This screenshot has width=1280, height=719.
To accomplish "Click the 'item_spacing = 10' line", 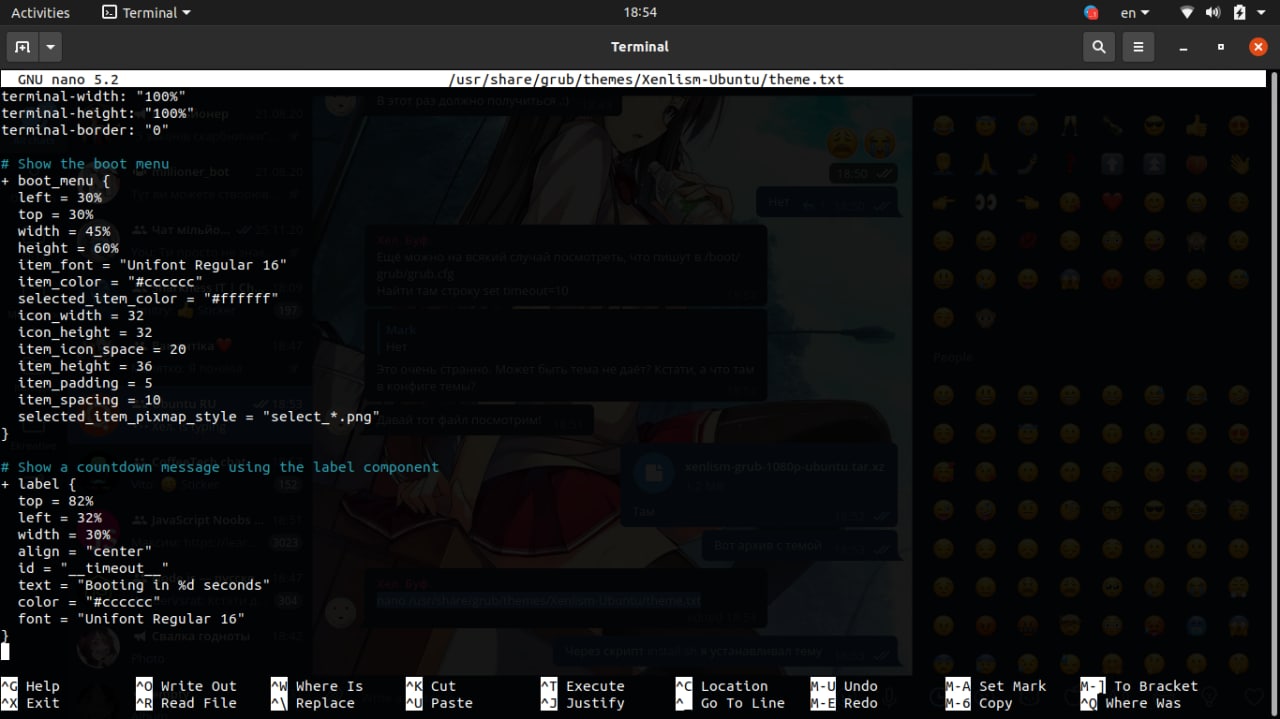I will (x=89, y=400).
